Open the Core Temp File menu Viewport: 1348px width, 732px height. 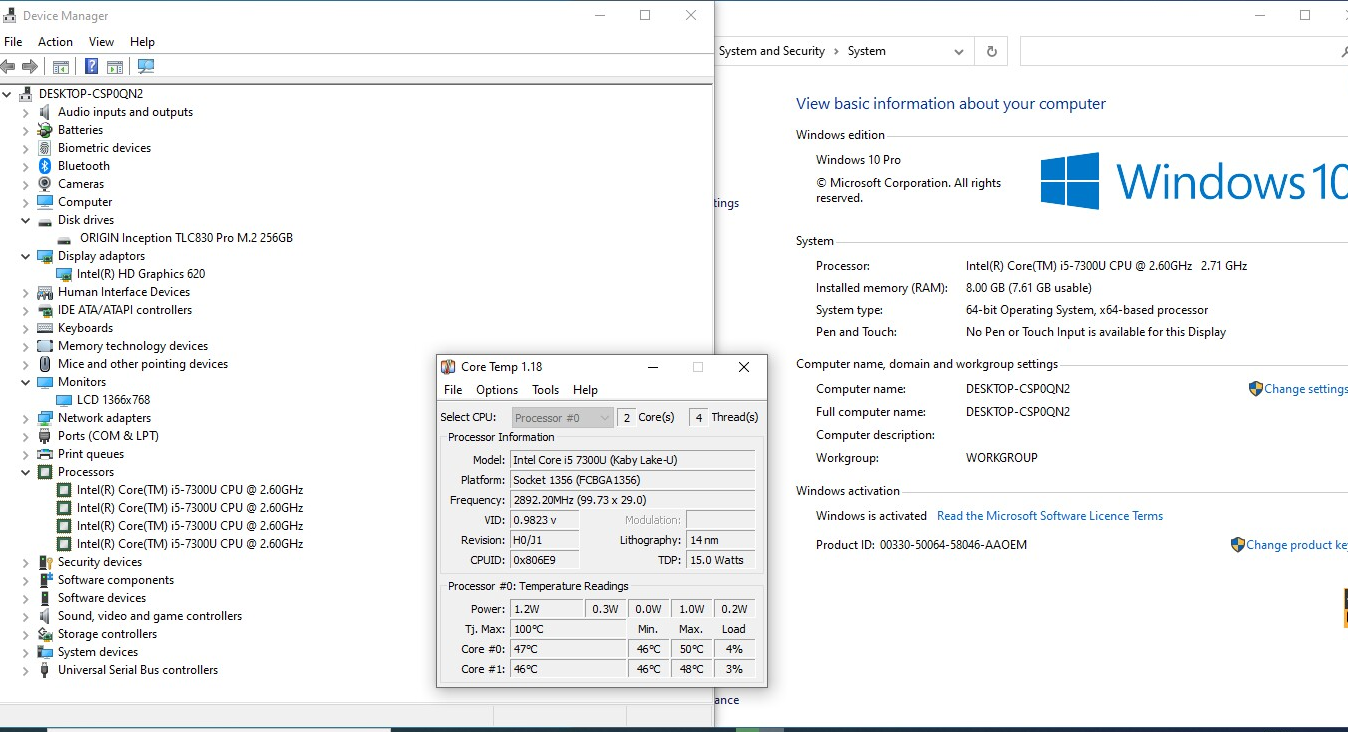[x=453, y=390]
